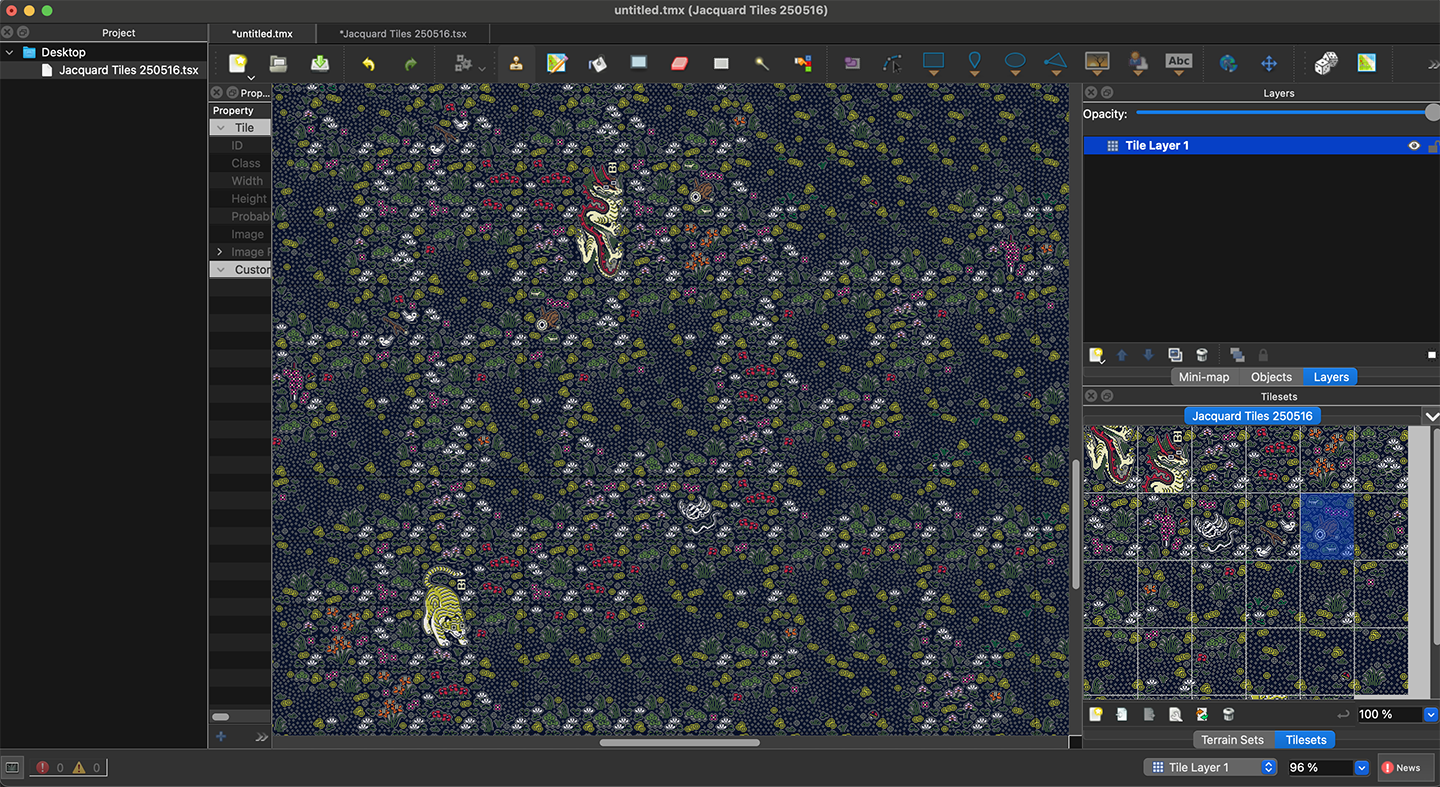The width and height of the screenshot is (1440, 787).
Task: Select the Shape Fill tool
Action: [638, 63]
